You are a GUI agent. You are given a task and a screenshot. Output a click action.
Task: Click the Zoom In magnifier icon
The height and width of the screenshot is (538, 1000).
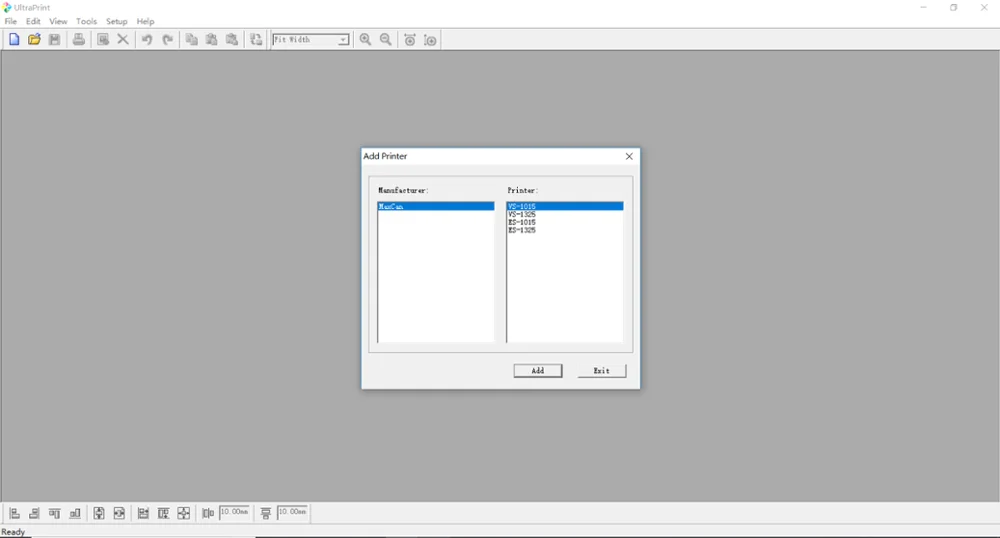click(365, 40)
